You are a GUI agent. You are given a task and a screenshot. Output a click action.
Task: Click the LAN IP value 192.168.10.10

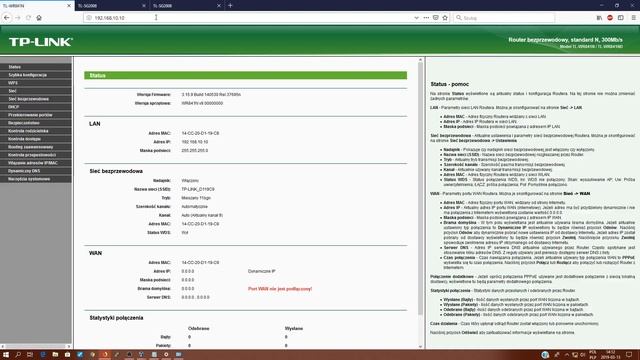coord(195,142)
